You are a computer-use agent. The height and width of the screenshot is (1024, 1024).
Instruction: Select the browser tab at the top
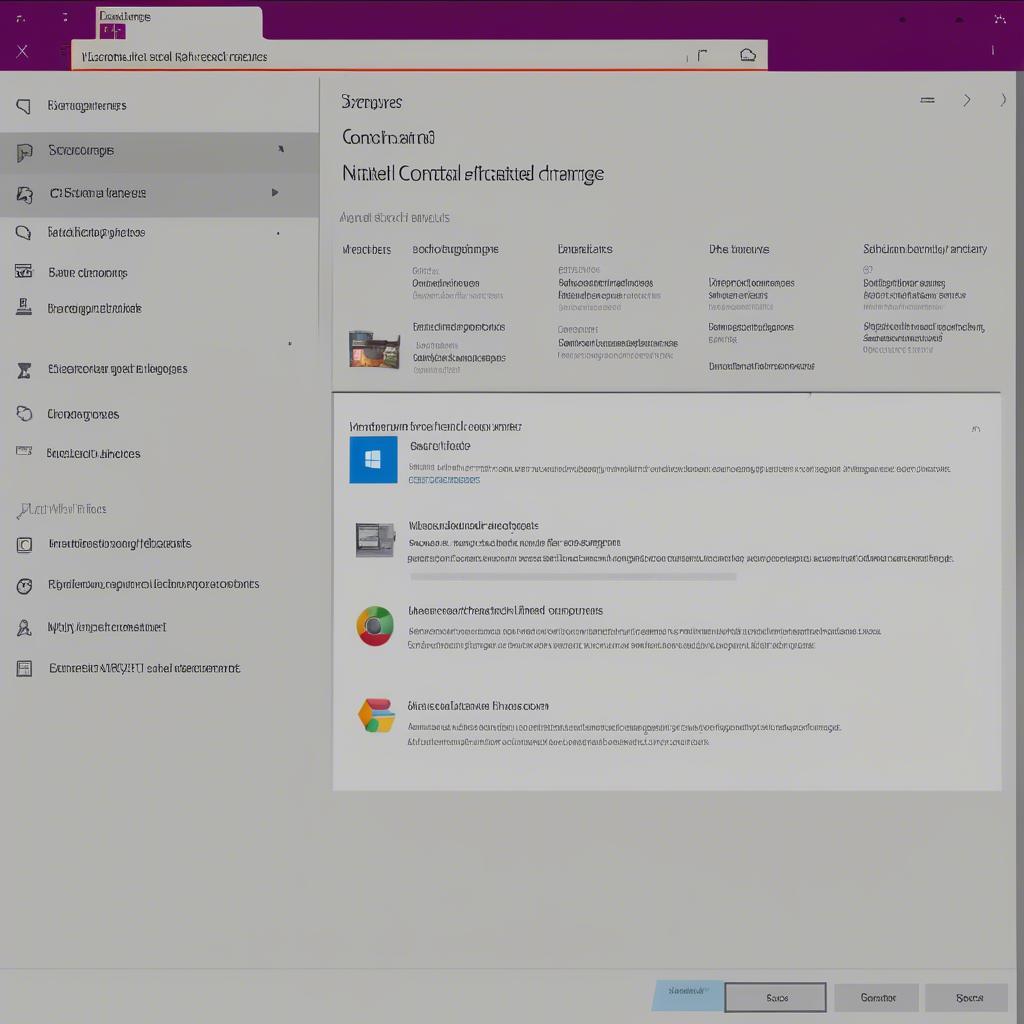click(x=180, y=24)
